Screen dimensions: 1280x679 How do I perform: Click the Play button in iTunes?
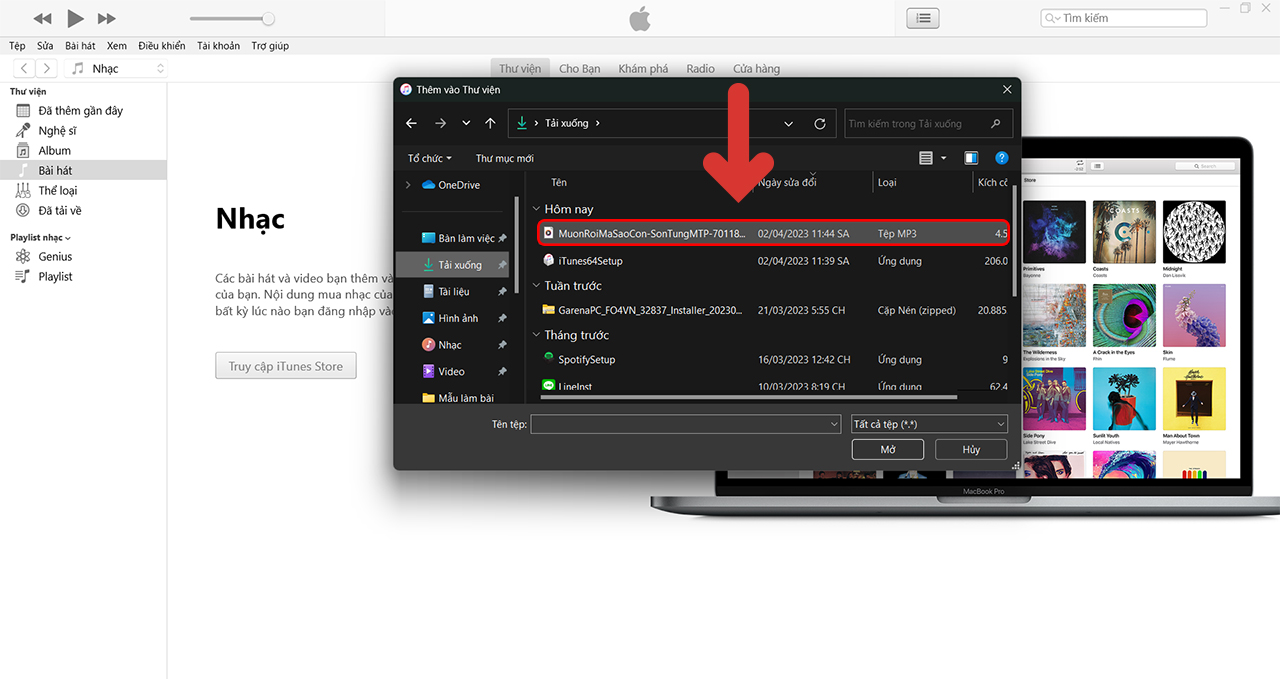coord(75,18)
